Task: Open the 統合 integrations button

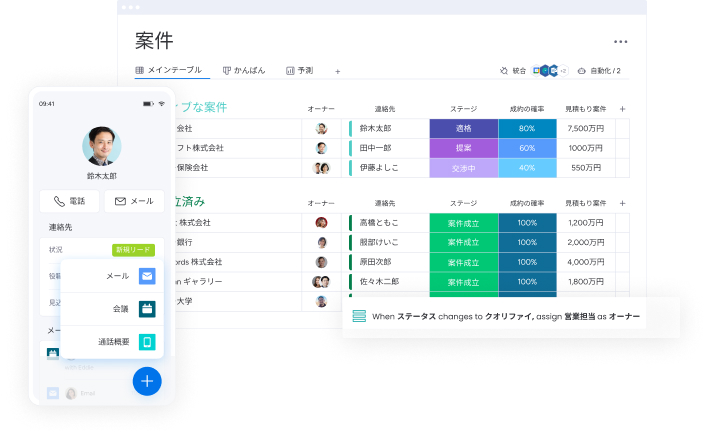Action: (x=513, y=71)
